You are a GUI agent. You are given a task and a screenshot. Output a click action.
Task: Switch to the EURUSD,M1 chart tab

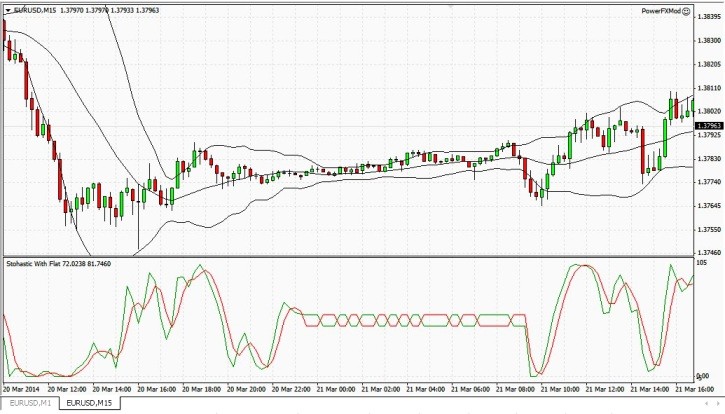tap(29, 402)
